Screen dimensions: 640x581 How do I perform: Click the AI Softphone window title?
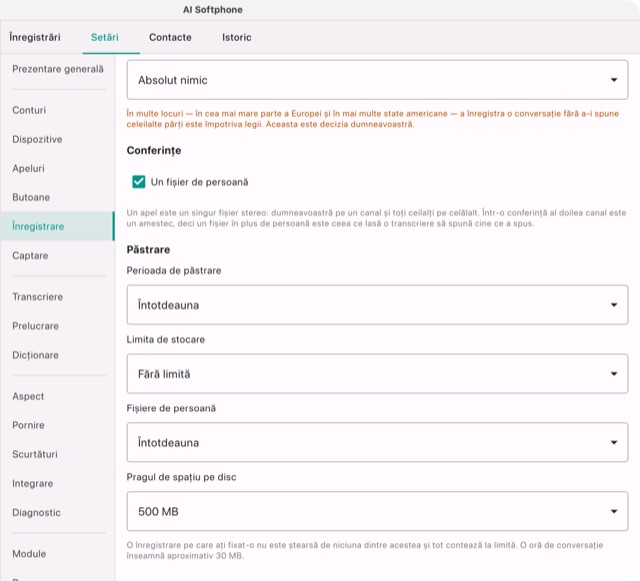coord(213,10)
